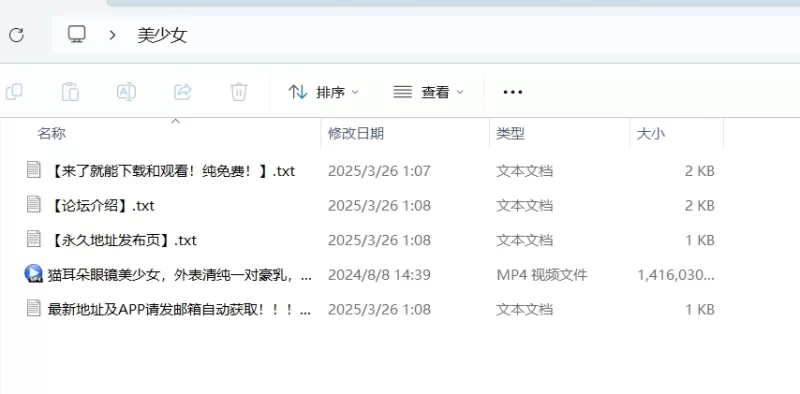The width and height of the screenshot is (800, 394).
Task: Select the 【永久地址发布页】.txt file
Action: pos(111,240)
